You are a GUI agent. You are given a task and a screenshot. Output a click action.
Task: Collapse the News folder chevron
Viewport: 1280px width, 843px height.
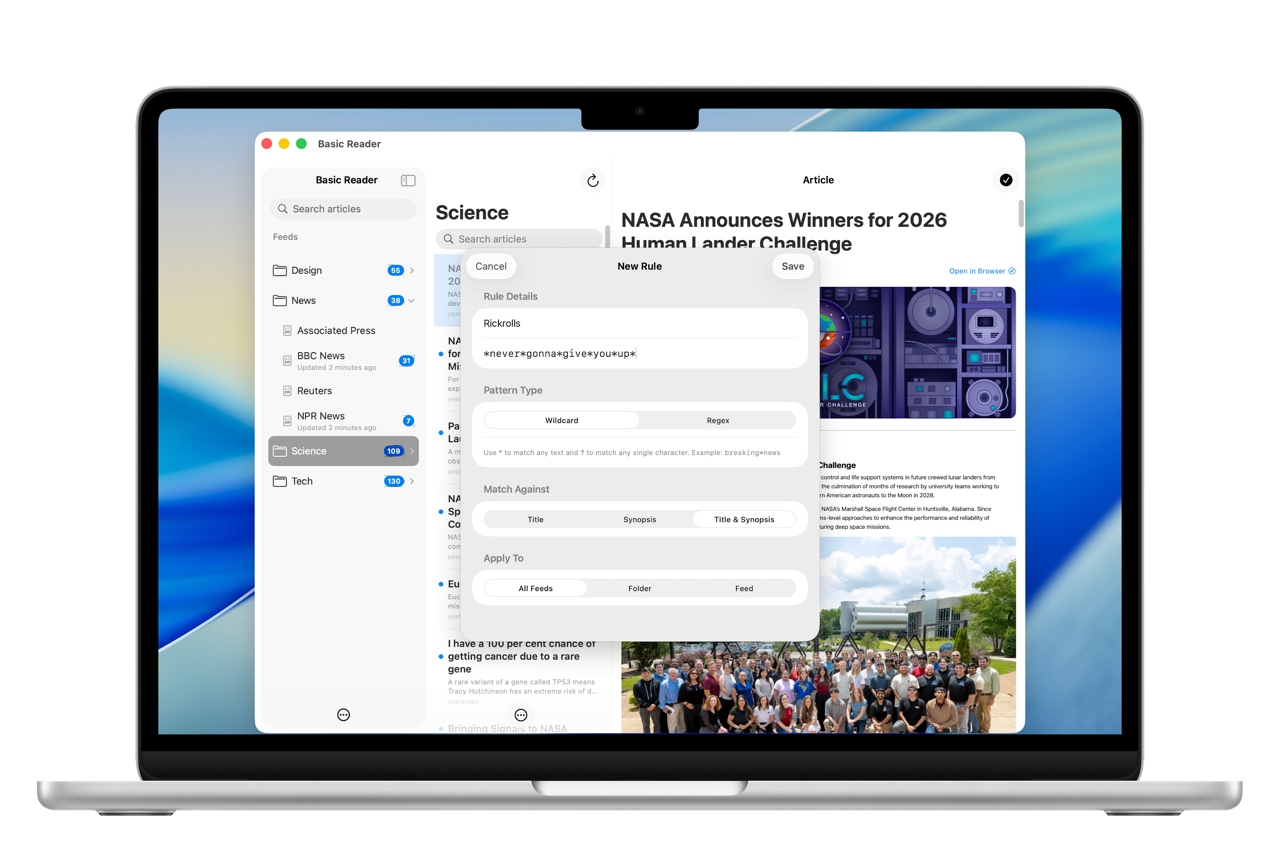(x=412, y=301)
